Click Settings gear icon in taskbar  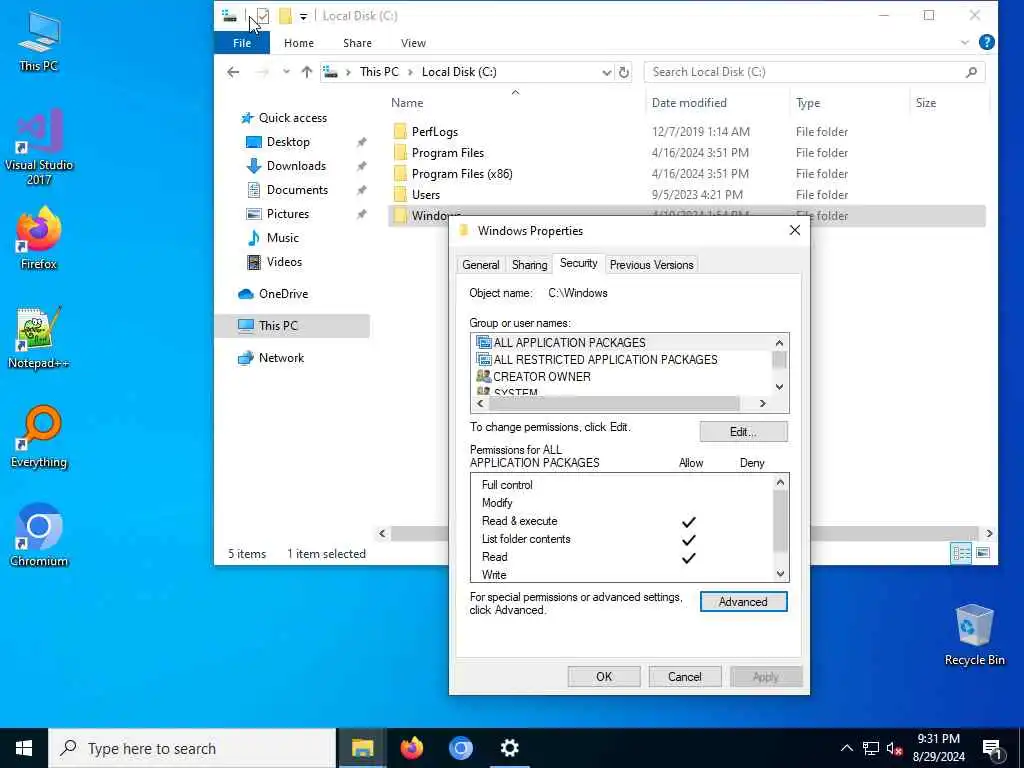[x=509, y=748]
